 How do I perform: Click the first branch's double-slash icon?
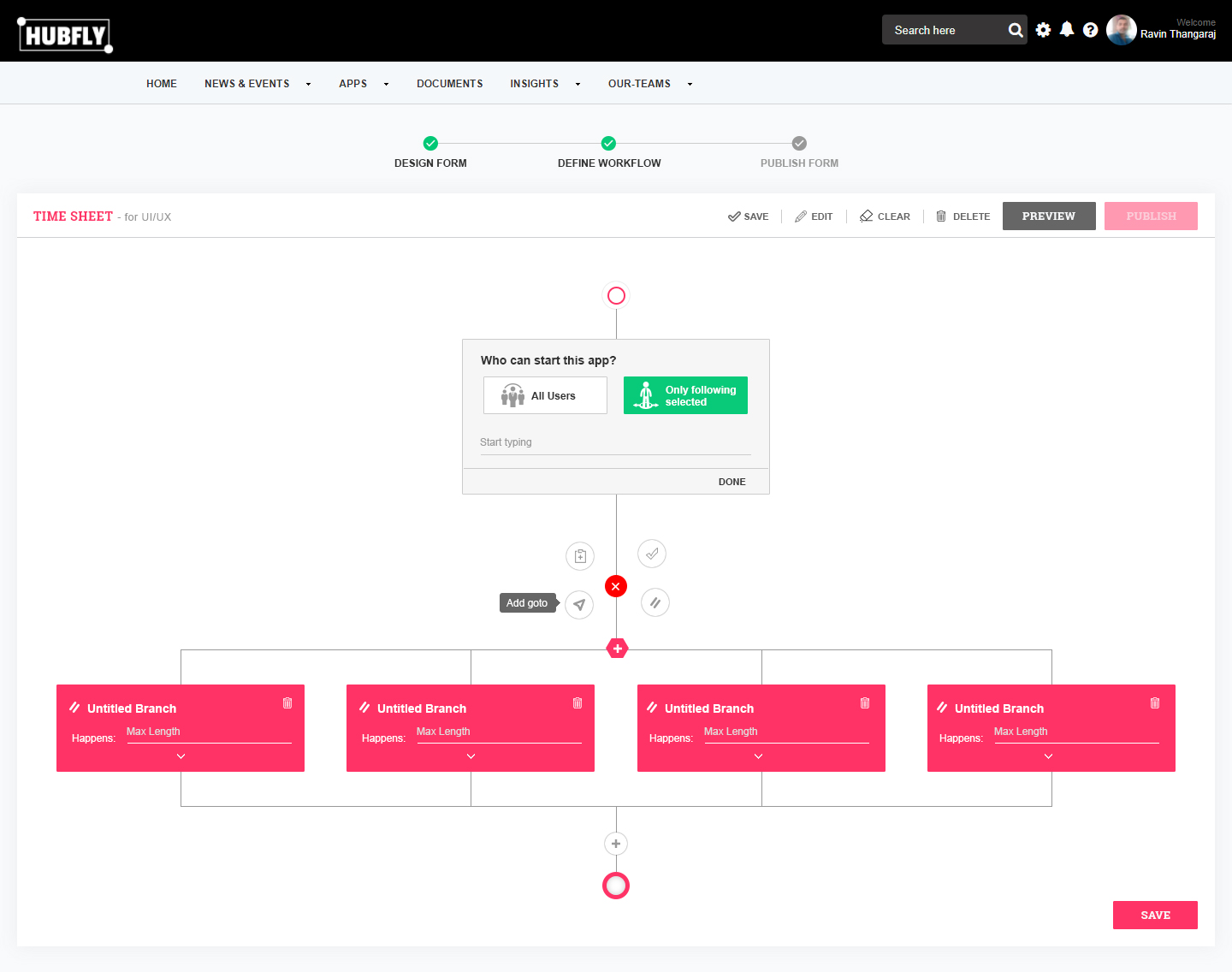[74, 708]
